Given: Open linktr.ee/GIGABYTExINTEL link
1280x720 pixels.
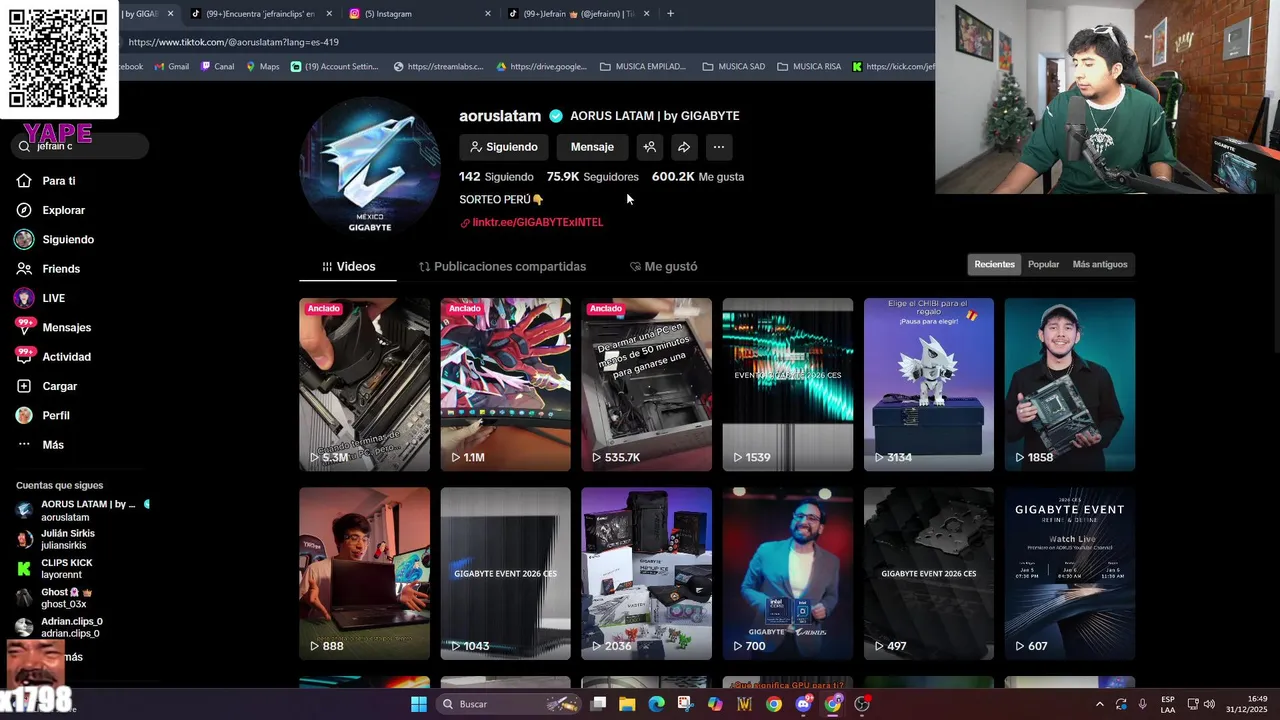Looking at the screenshot, I should 537,222.
